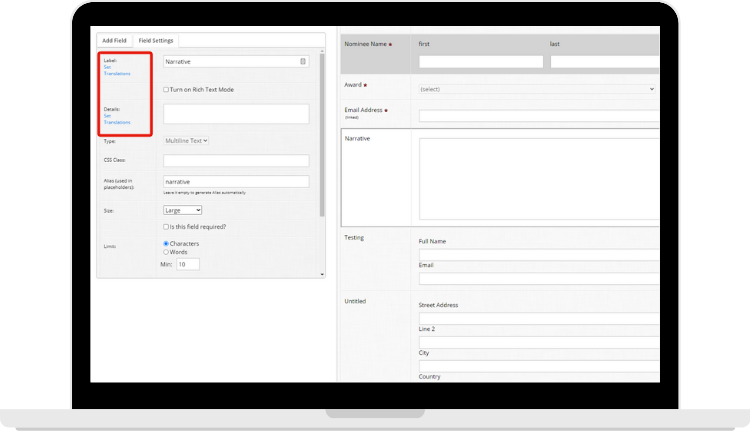Open the Type dropdown showing Multiline Text
The width and height of the screenshot is (750, 433).
pyautogui.click(x=186, y=141)
